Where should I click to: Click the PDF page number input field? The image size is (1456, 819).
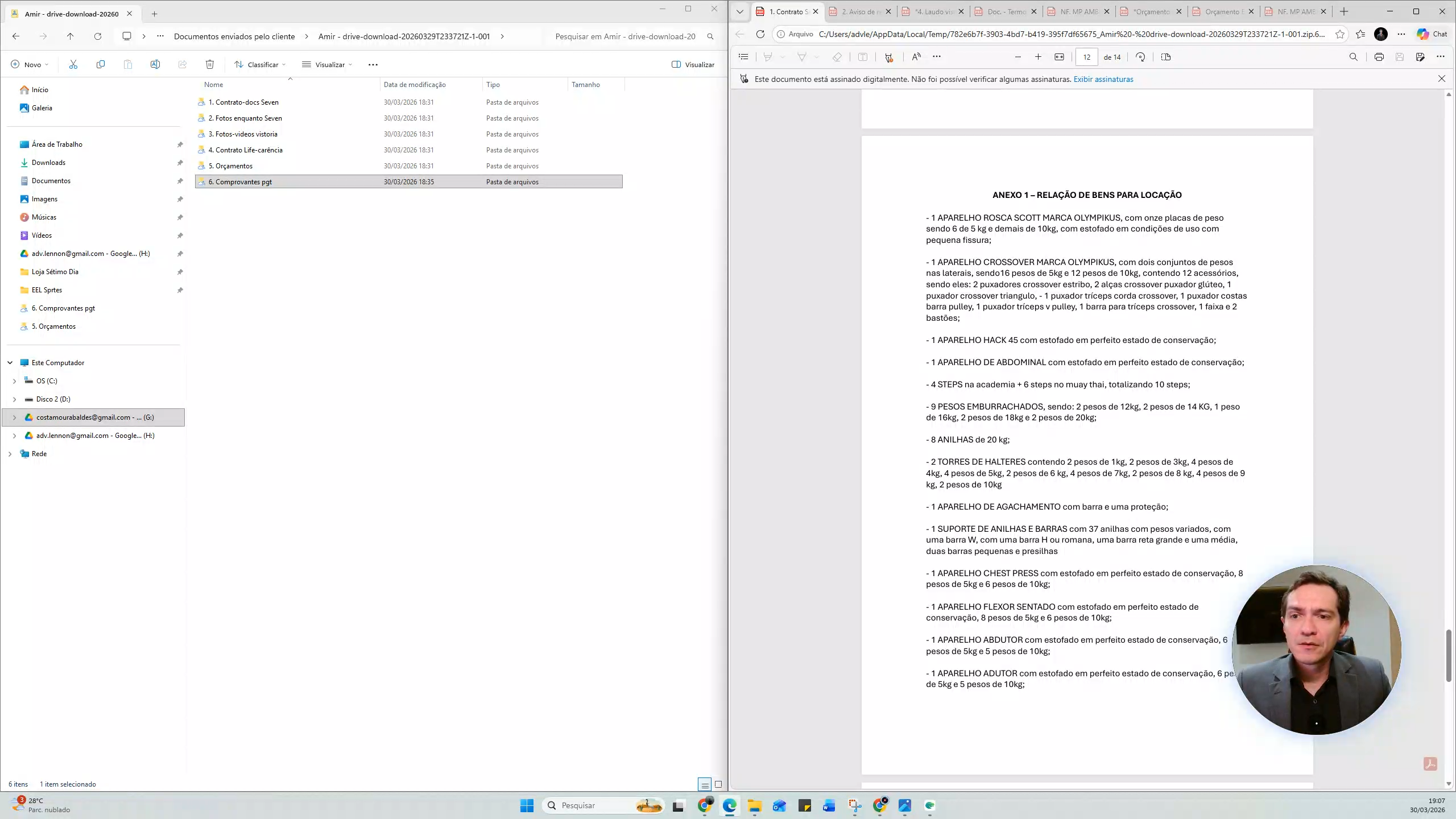point(1086,57)
